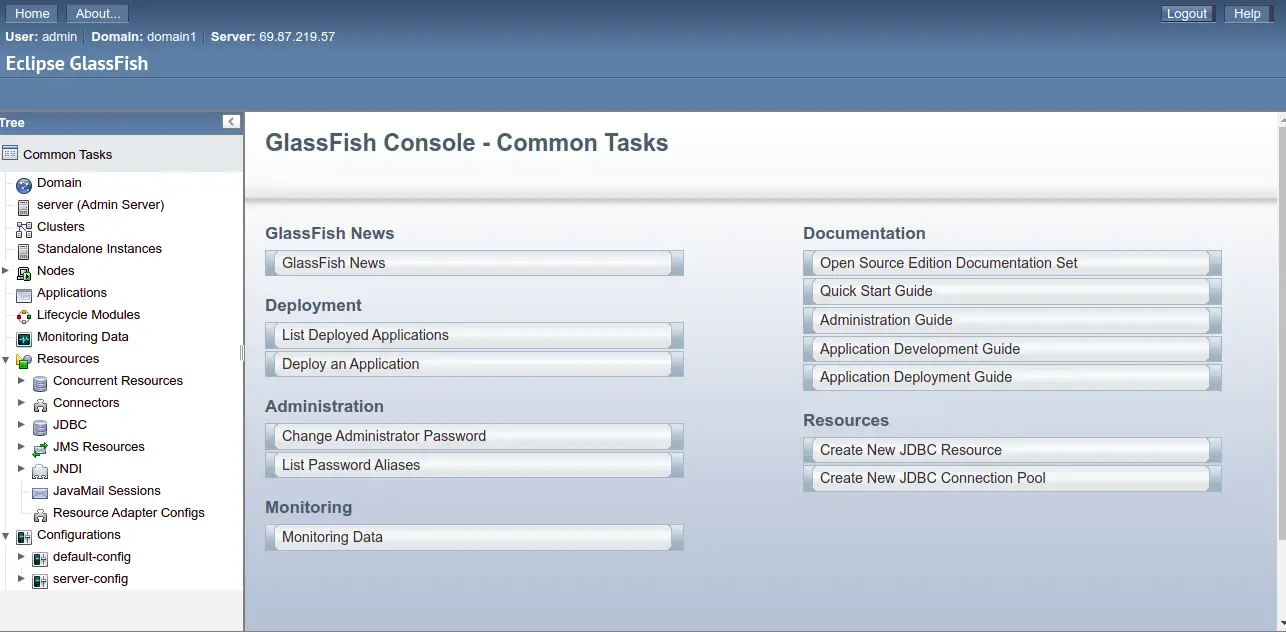This screenshot has height=632, width=1286.
Task: Click the server-config icon
Action: pos(40,580)
